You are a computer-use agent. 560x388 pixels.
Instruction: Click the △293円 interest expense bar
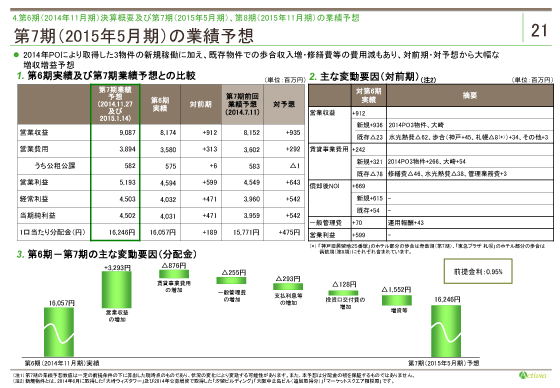(288, 287)
